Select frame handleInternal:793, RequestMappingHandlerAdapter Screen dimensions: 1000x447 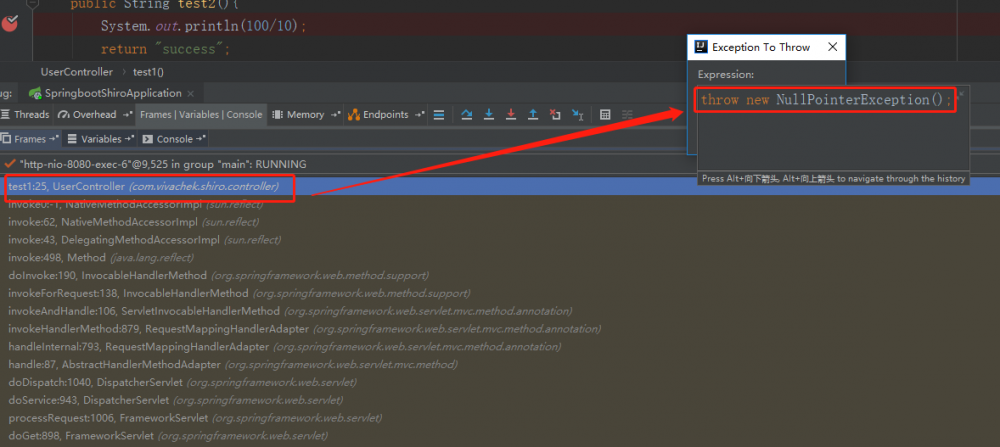(x=500, y=347)
